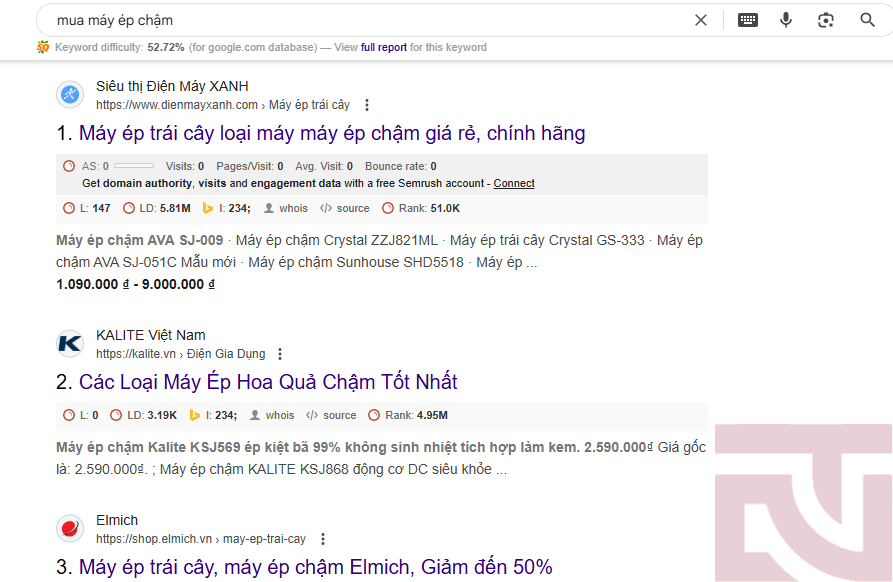Click the KALITE Việt Nam favicon
This screenshot has height=582, width=893.
70,343
